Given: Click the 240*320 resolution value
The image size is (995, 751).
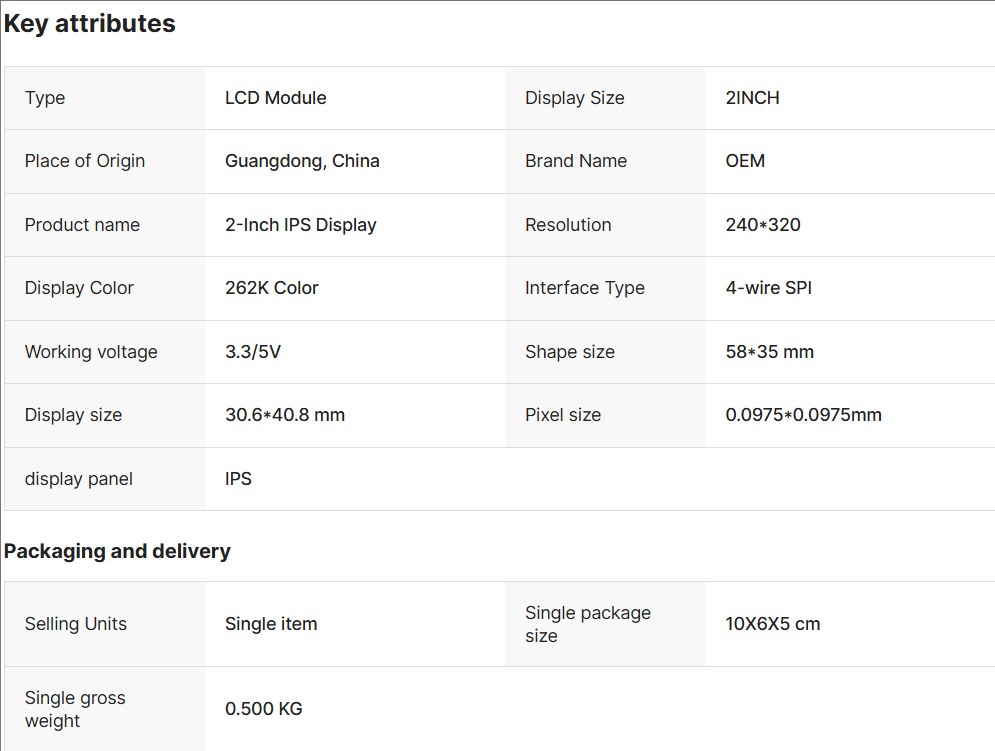Looking at the screenshot, I should pyautogui.click(x=763, y=225).
